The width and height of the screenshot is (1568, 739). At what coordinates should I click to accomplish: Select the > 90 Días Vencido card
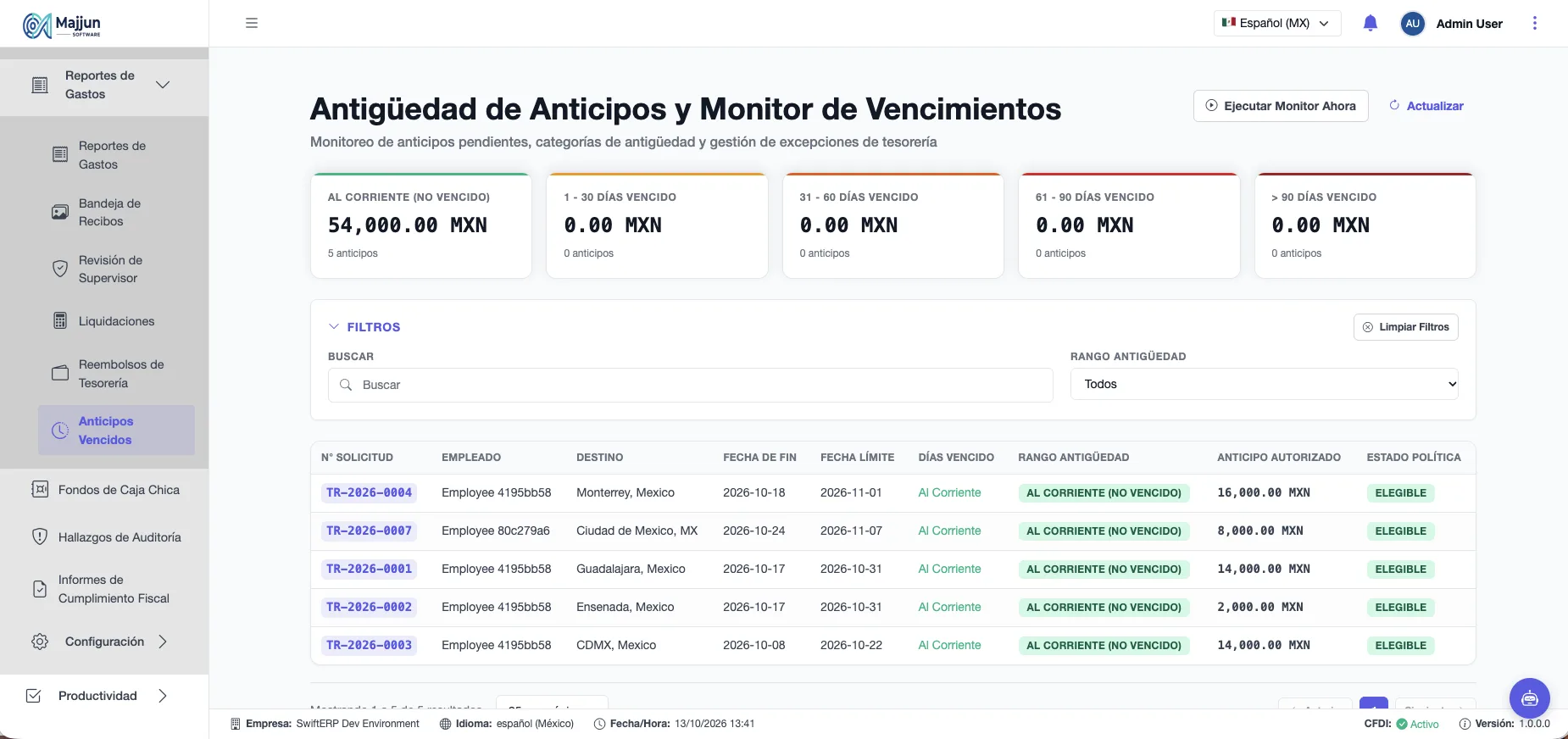coord(1365,225)
